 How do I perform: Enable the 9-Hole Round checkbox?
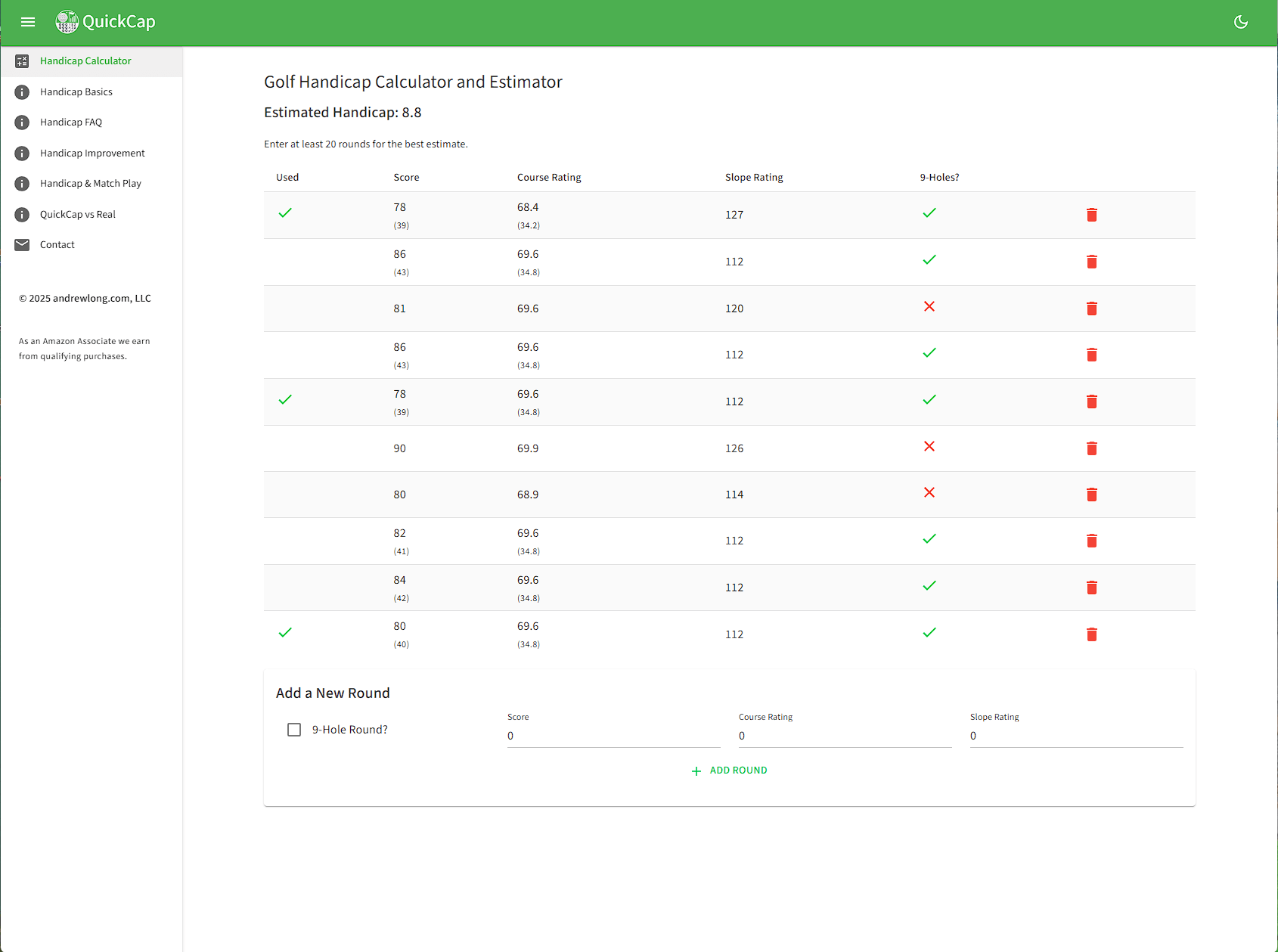click(x=294, y=730)
